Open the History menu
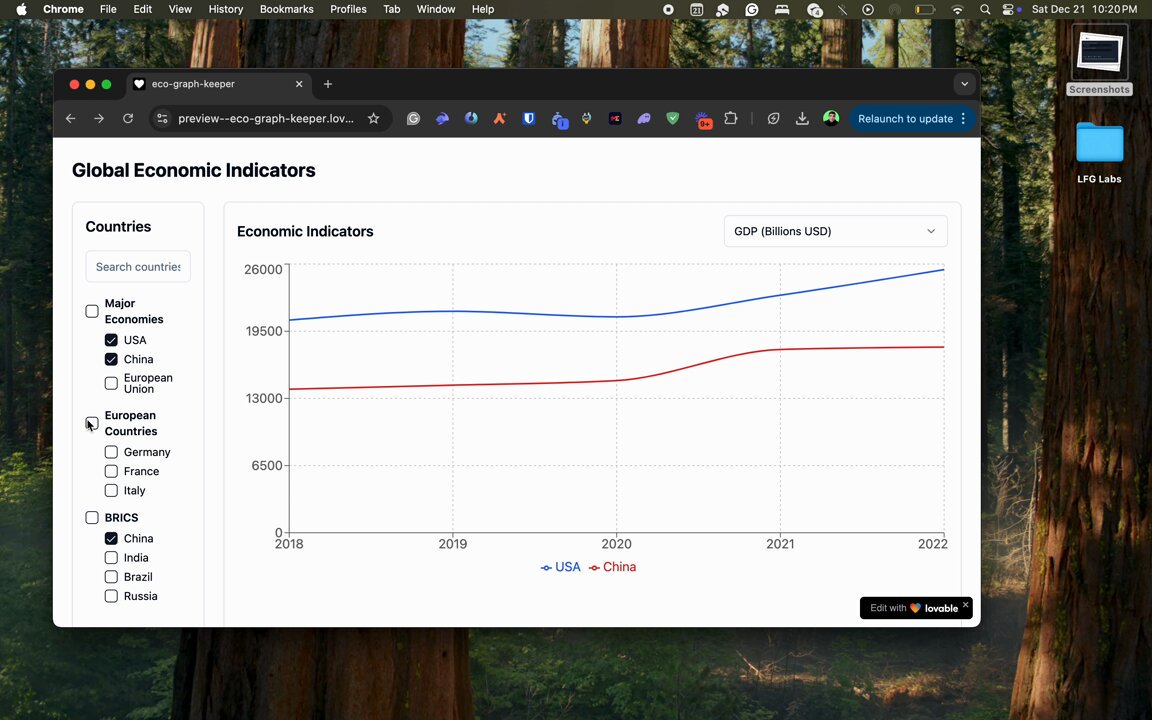Viewport: 1152px width, 720px height. (226, 10)
